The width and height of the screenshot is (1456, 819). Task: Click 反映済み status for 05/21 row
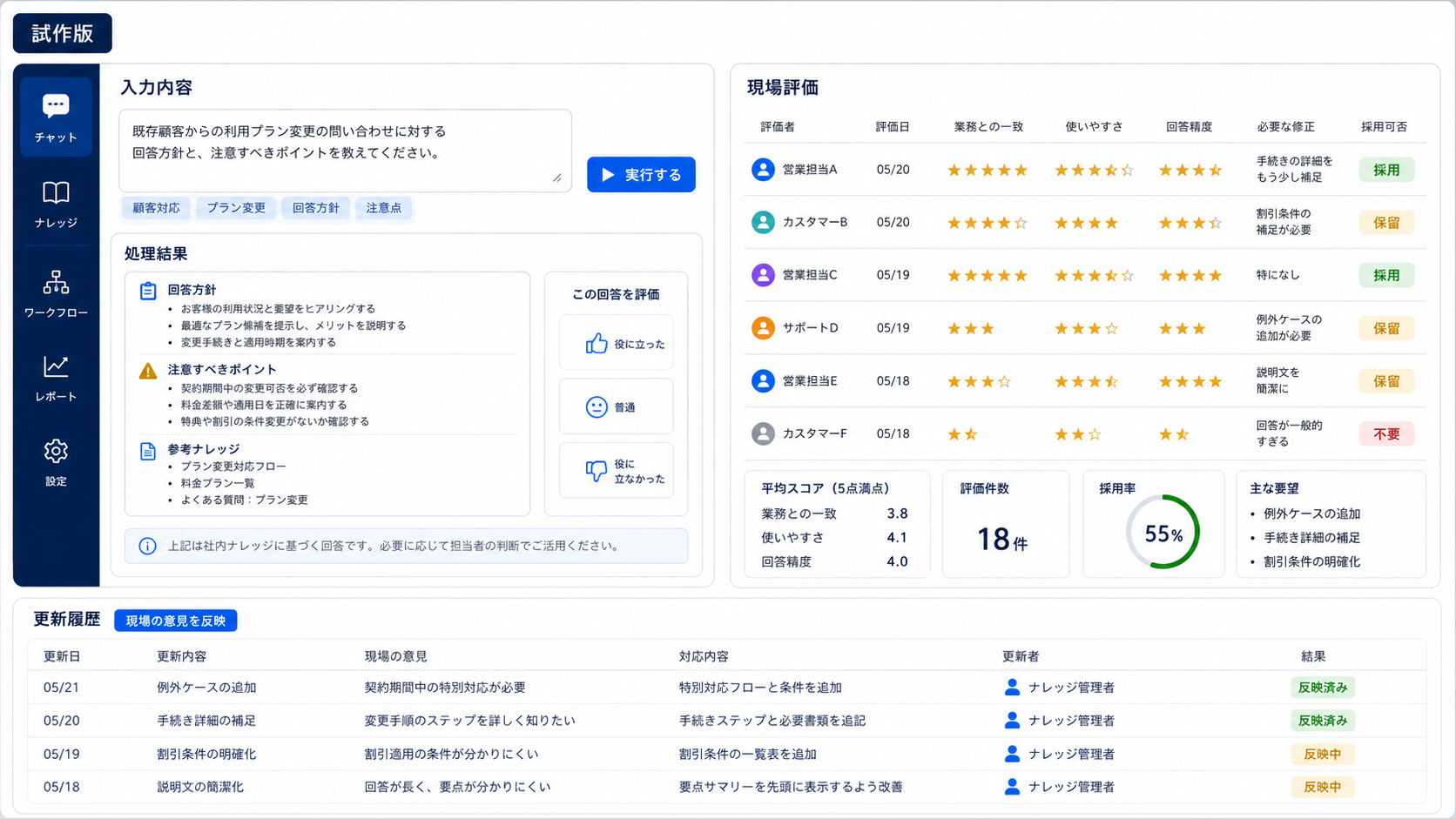tap(1323, 688)
